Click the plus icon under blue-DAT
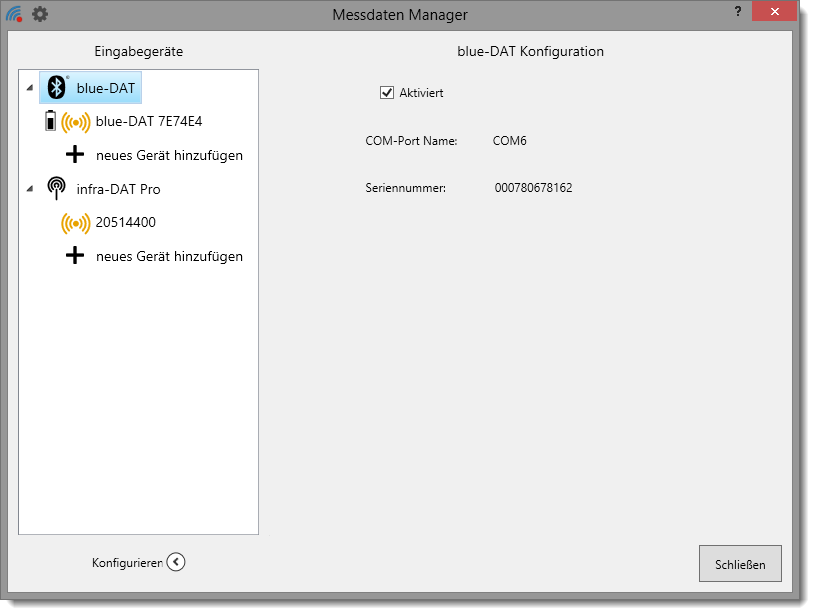The width and height of the screenshot is (815, 615). tap(75, 155)
